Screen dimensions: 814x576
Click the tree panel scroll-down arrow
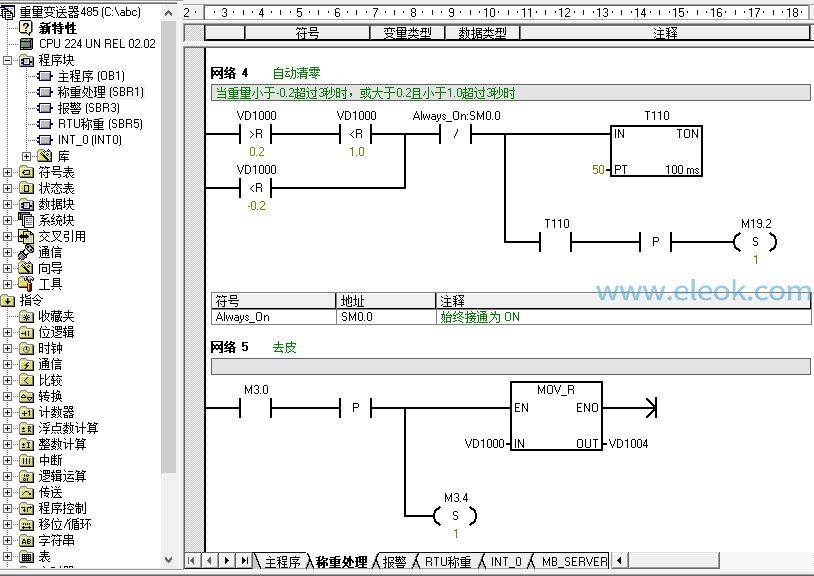pos(168,560)
